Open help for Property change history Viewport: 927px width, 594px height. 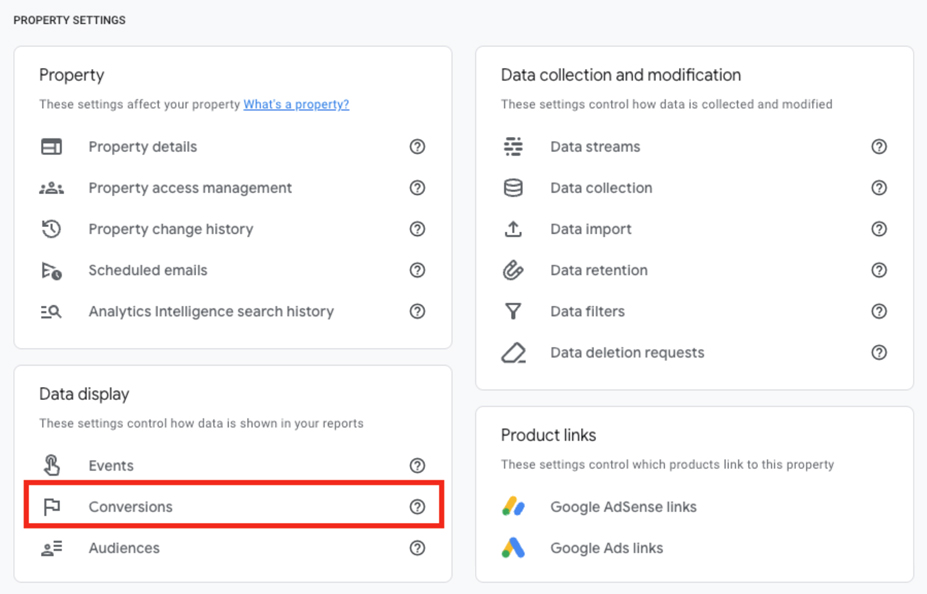click(x=417, y=229)
